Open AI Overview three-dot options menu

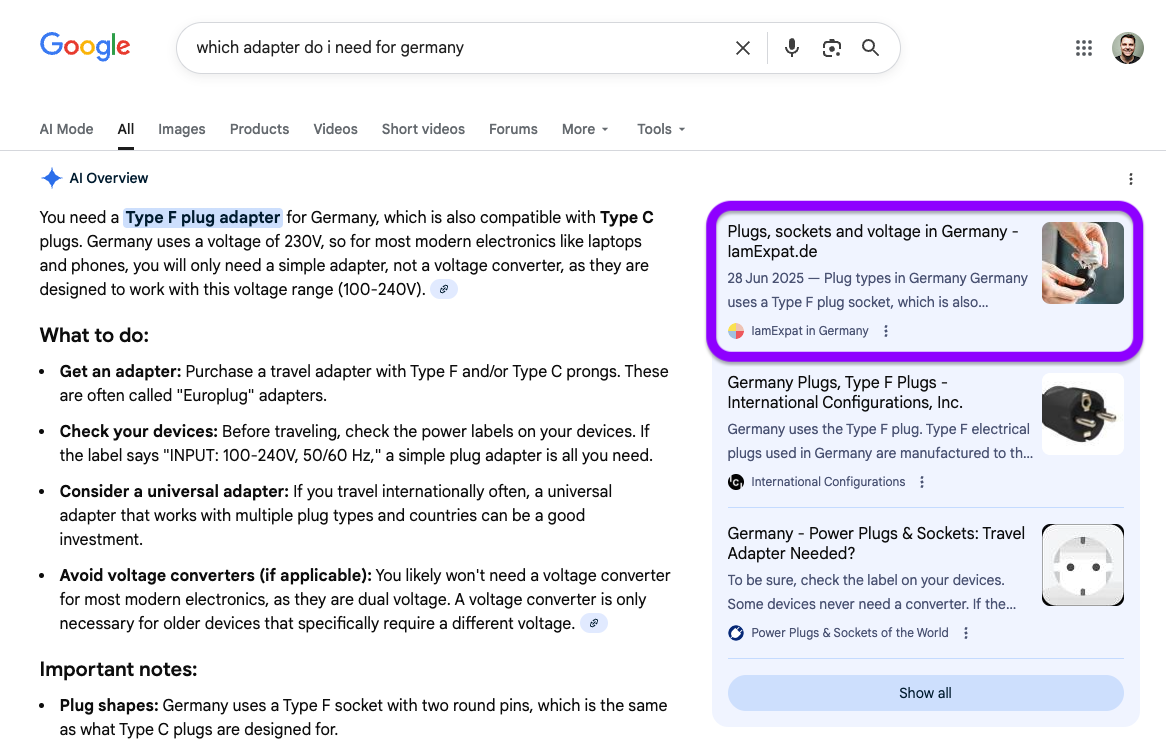[1130, 179]
